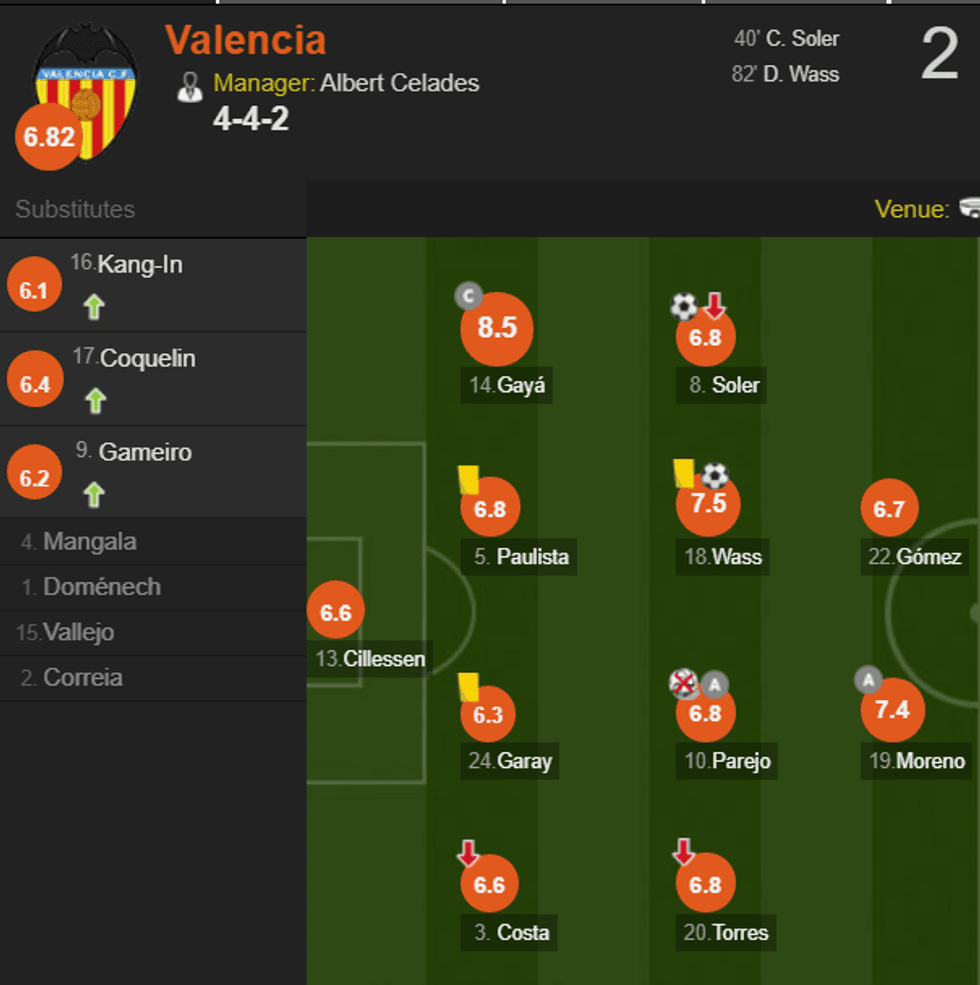Click the manager silhouette icon
980x985 pixels.
click(189, 86)
